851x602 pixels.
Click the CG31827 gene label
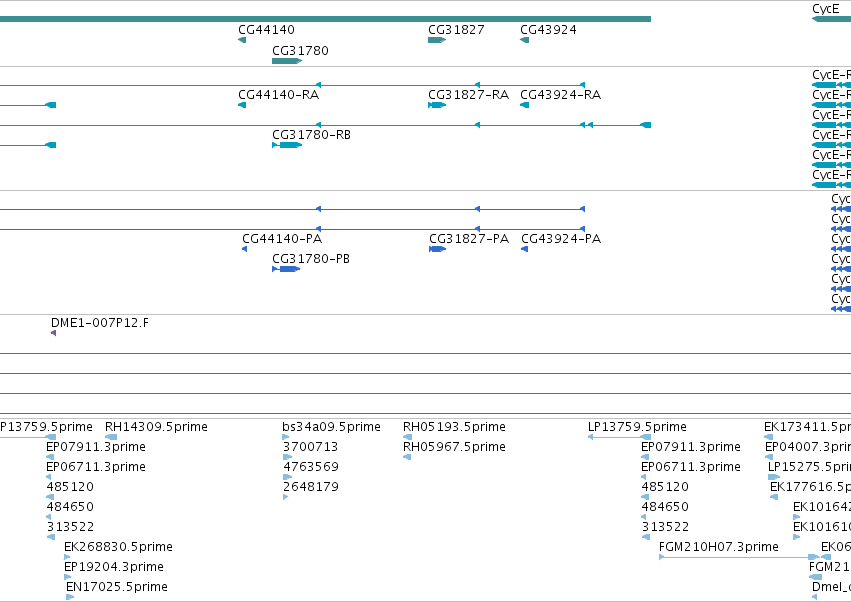point(456,30)
